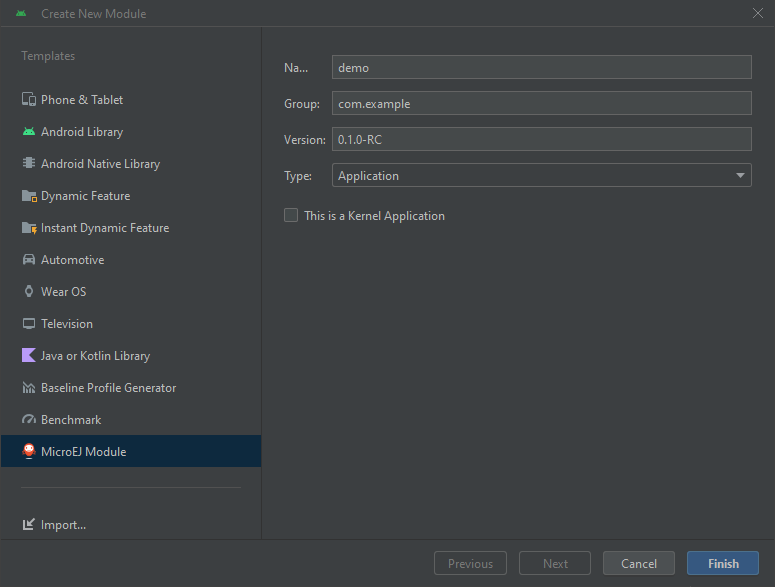Focus the Version field showing 0.1.0-RC
The height and width of the screenshot is (587, 775).
(541, 139)
